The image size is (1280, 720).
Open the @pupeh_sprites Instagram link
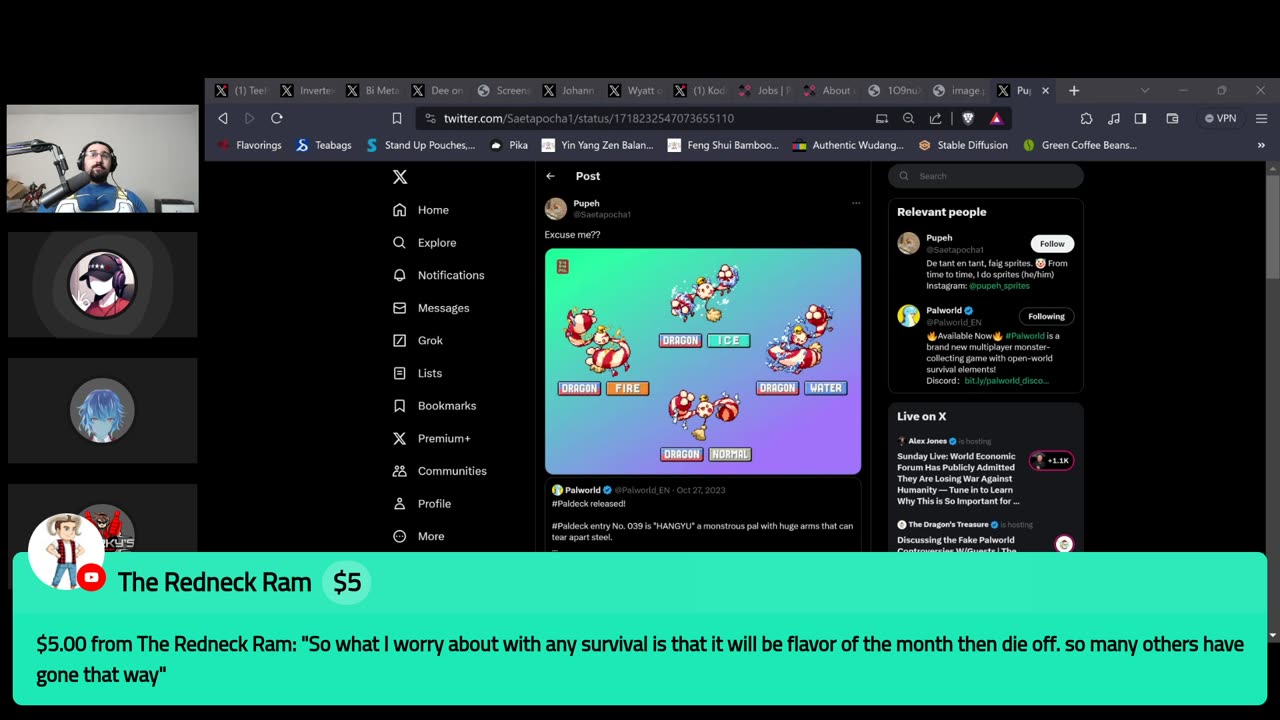pos(999,286)
